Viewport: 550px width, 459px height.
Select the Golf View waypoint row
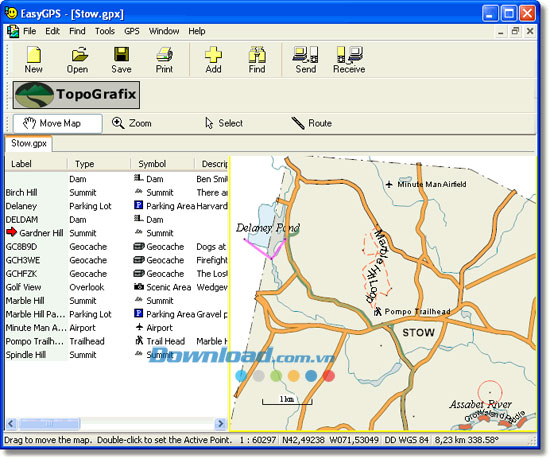pos(117,287)
